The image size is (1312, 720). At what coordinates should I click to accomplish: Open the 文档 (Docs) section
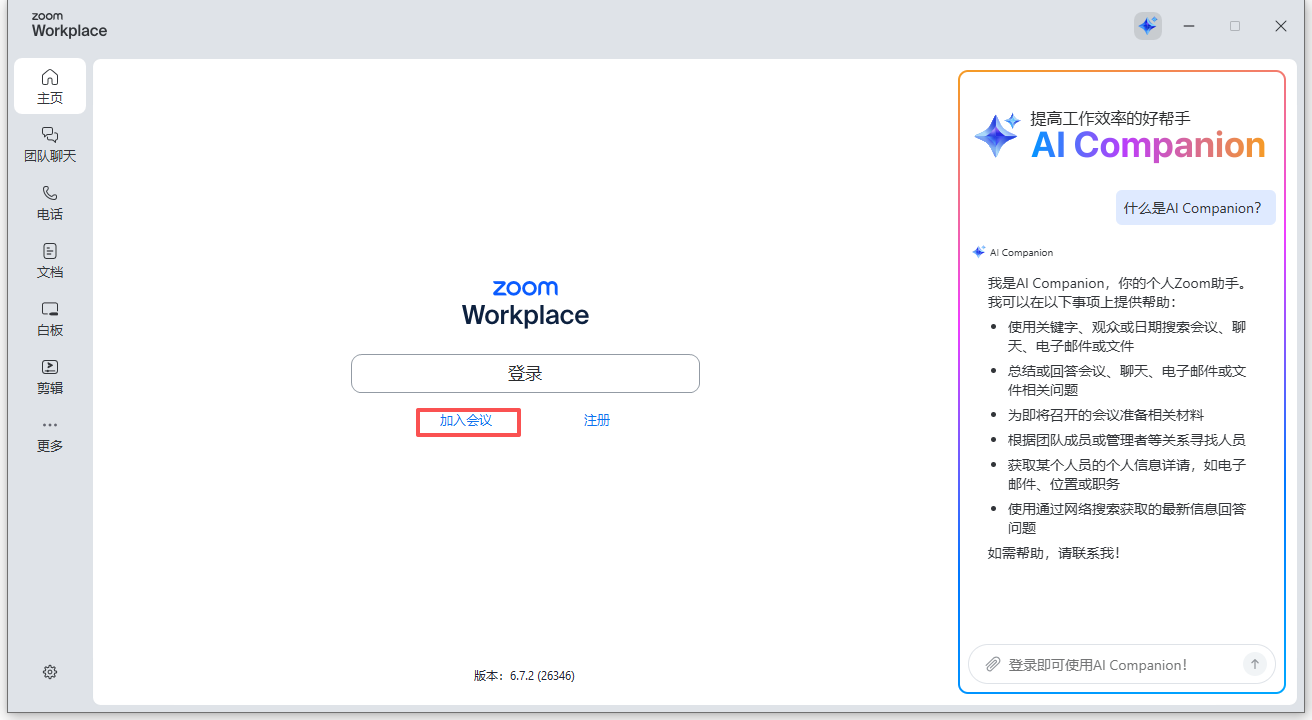pos(49,259)
